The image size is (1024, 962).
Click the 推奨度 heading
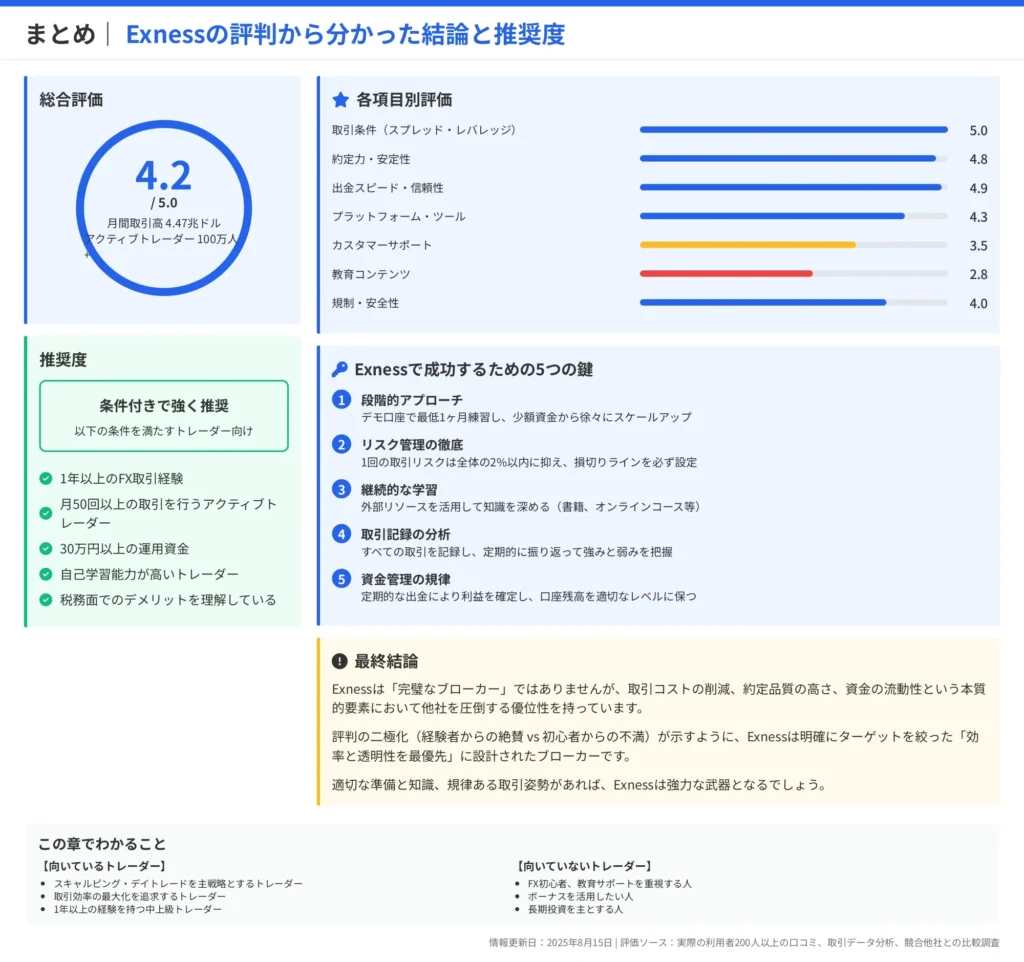[x=63, y=359]
